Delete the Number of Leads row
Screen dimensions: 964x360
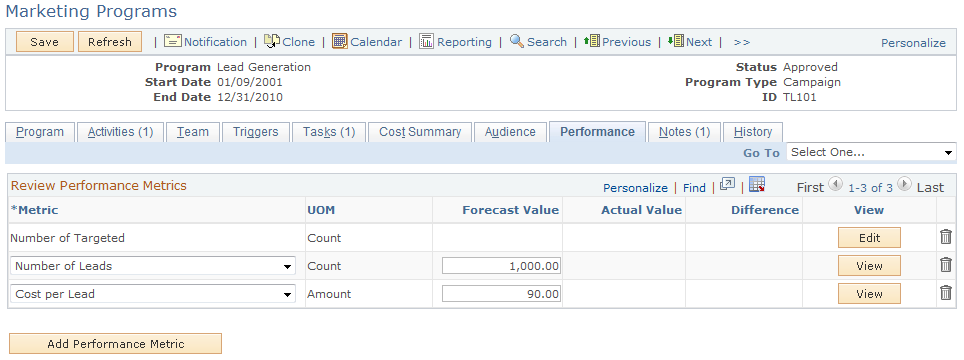[946, 265]
